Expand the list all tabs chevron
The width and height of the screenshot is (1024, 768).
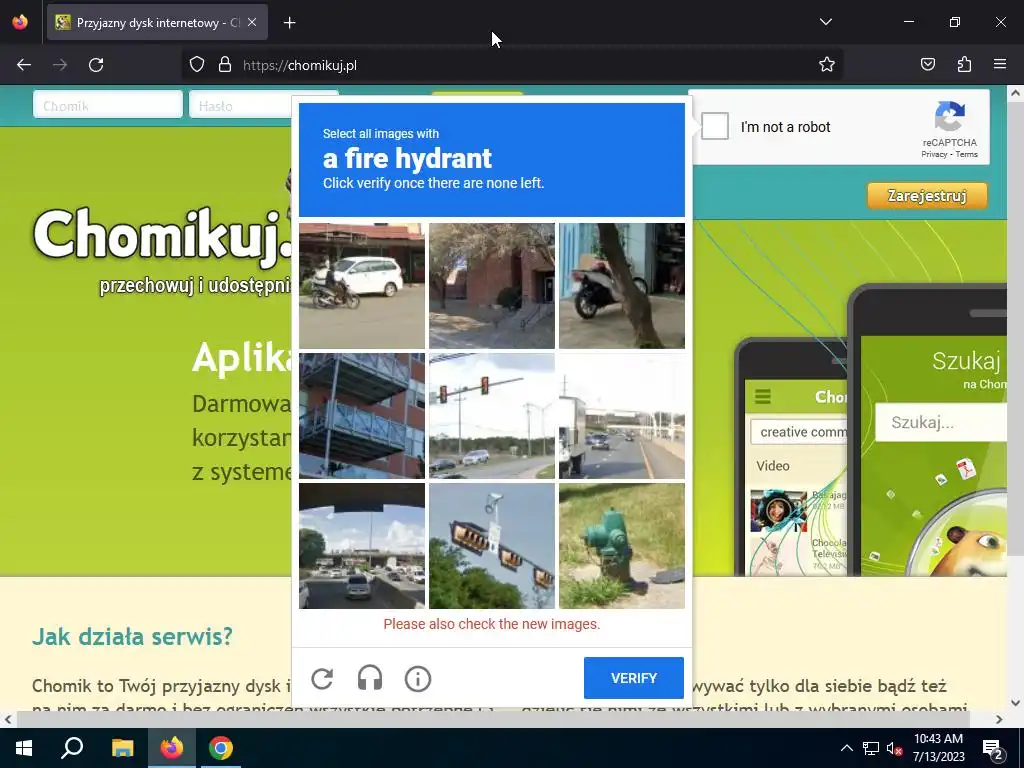click(825, 22)
